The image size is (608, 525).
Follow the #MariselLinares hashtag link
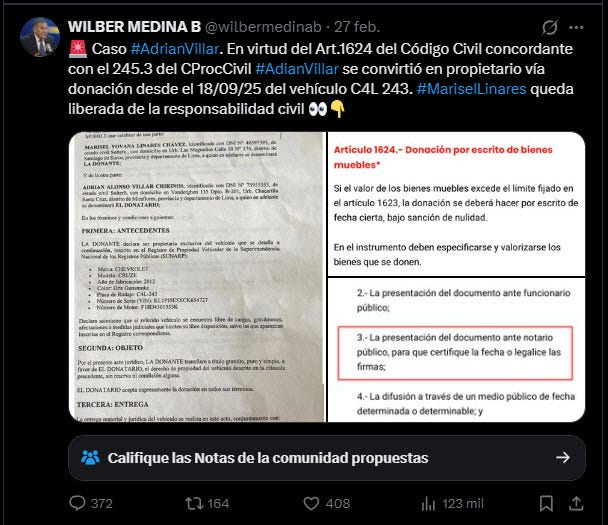click(x=471, y=89)
